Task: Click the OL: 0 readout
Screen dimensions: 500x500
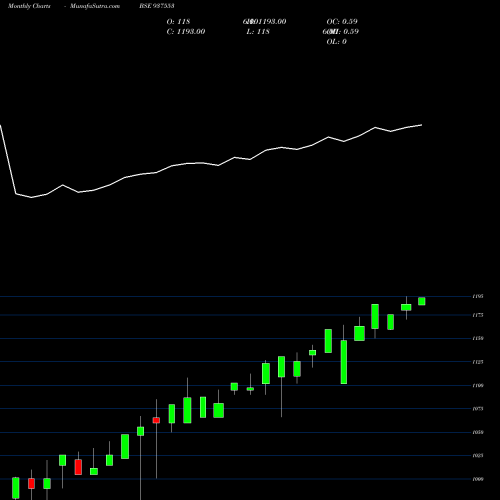Action: point(336,41)
